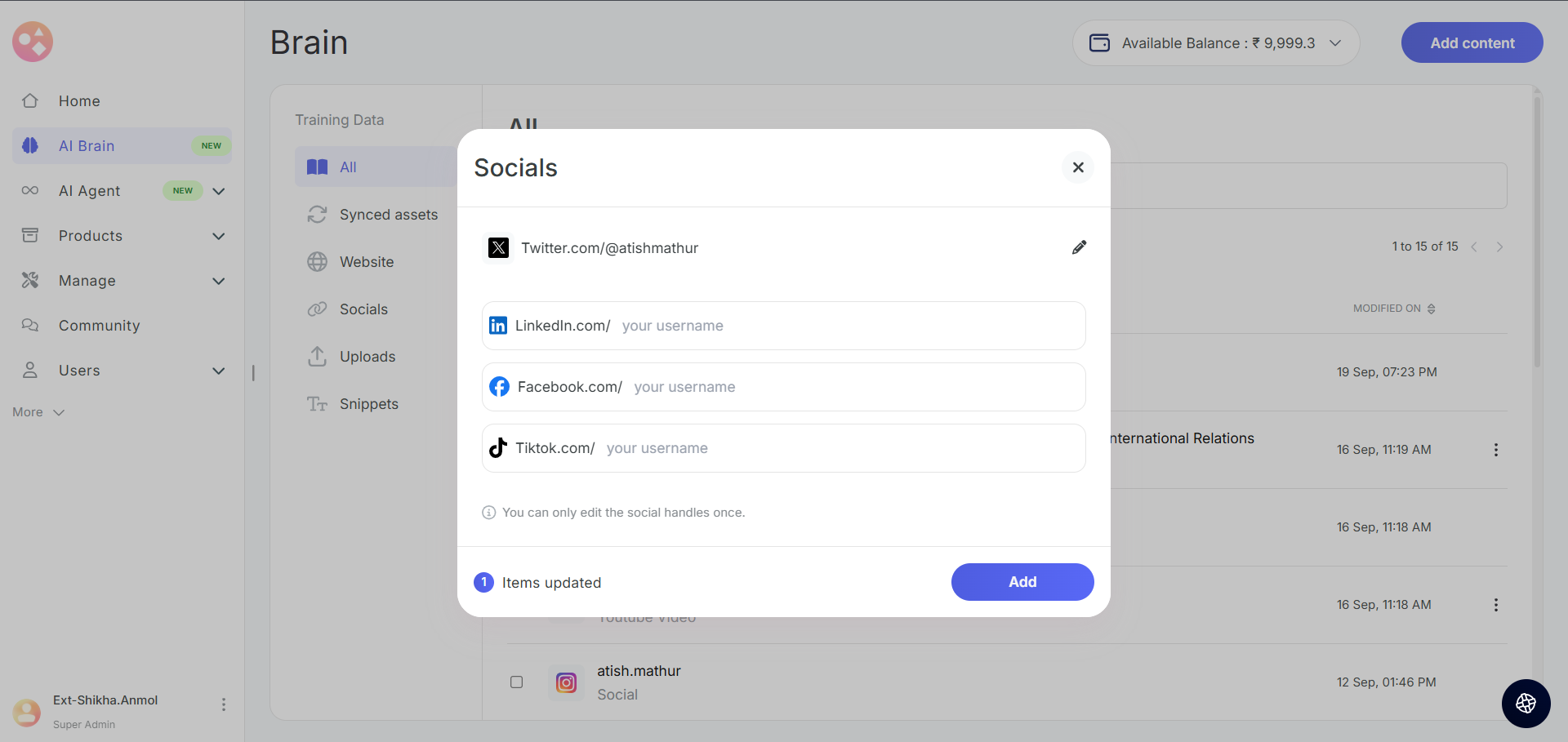This screenshot has height=742, width=1568.
Task: Expand the More section in sidebar
Action: point(38,412)
